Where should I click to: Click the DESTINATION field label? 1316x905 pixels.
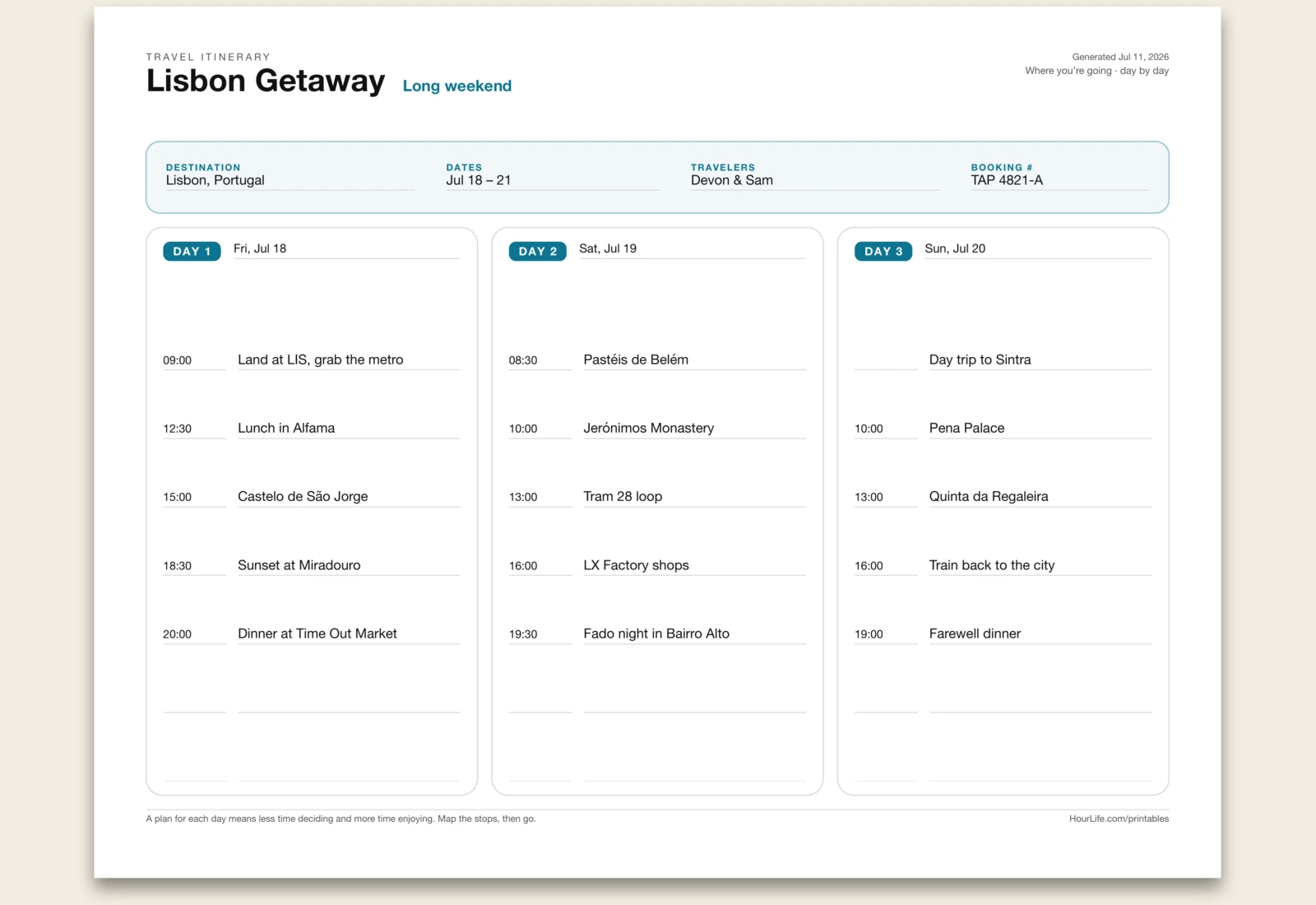point(203,167)
